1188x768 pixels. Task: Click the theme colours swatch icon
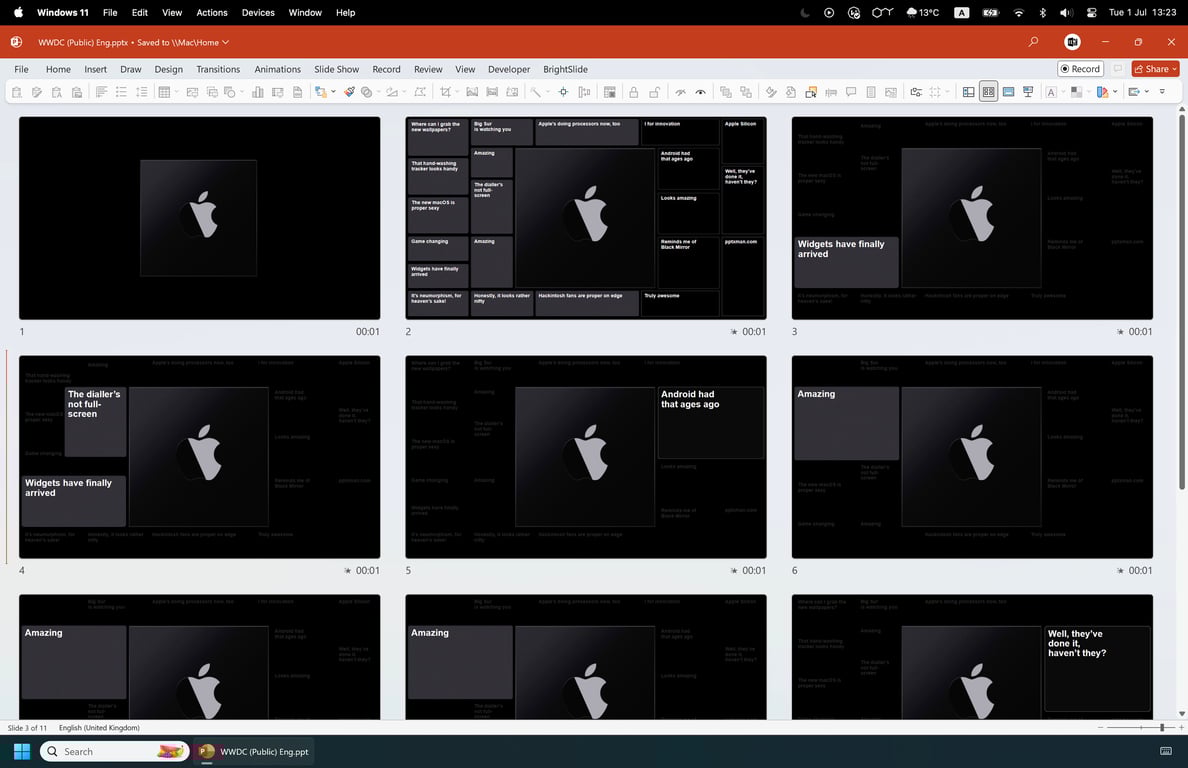pyautogui.click(x=1102, y=92)
